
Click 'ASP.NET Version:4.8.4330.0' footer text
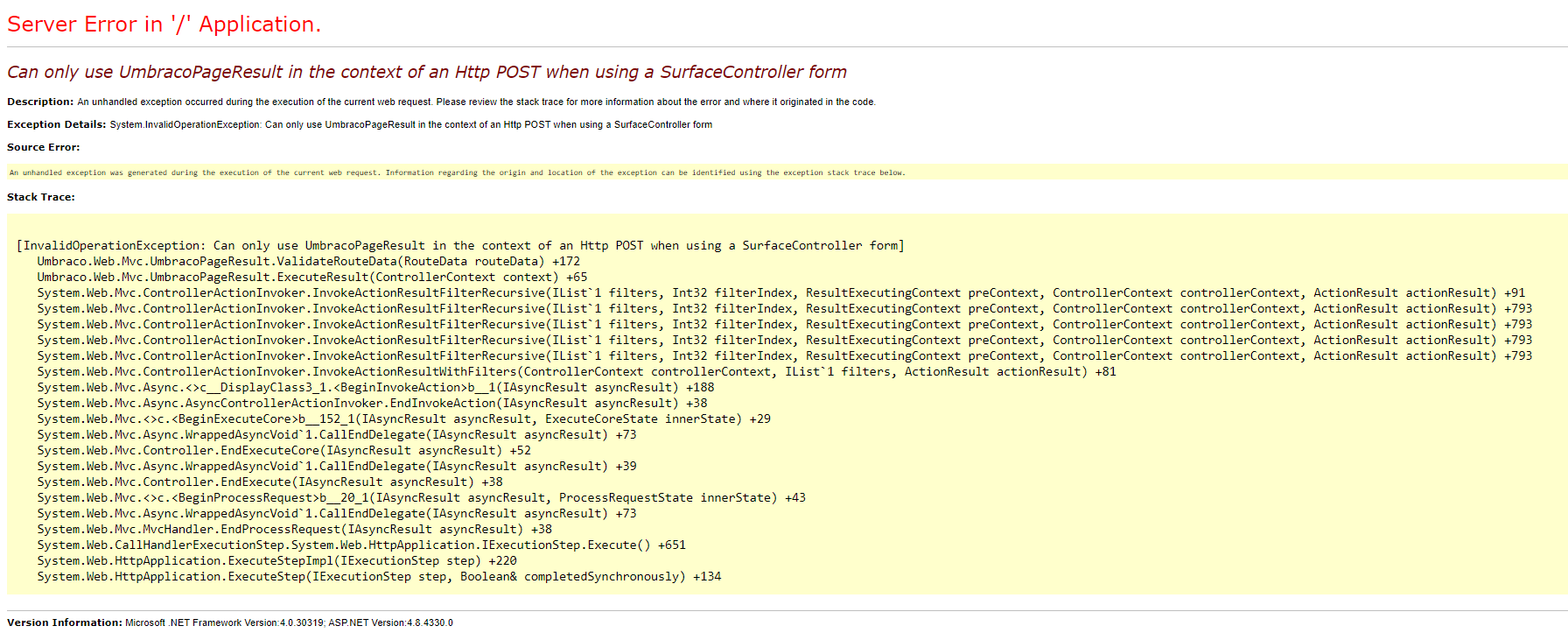pos(390,622)
